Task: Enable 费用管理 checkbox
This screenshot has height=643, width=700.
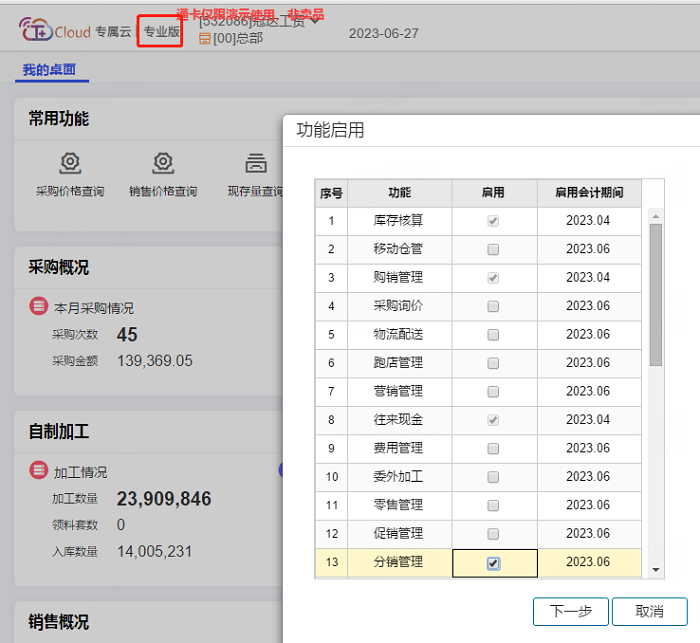Action: coord(493,448)
